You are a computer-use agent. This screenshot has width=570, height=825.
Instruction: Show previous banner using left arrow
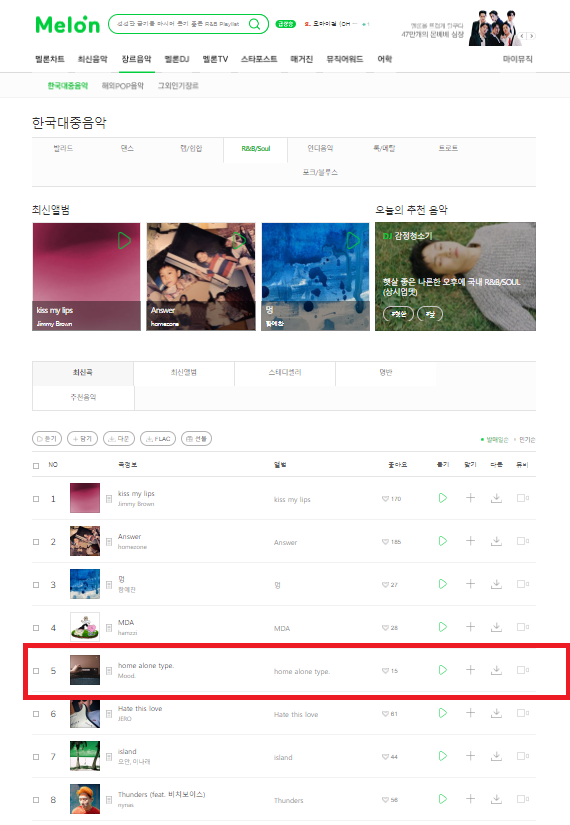523,36
